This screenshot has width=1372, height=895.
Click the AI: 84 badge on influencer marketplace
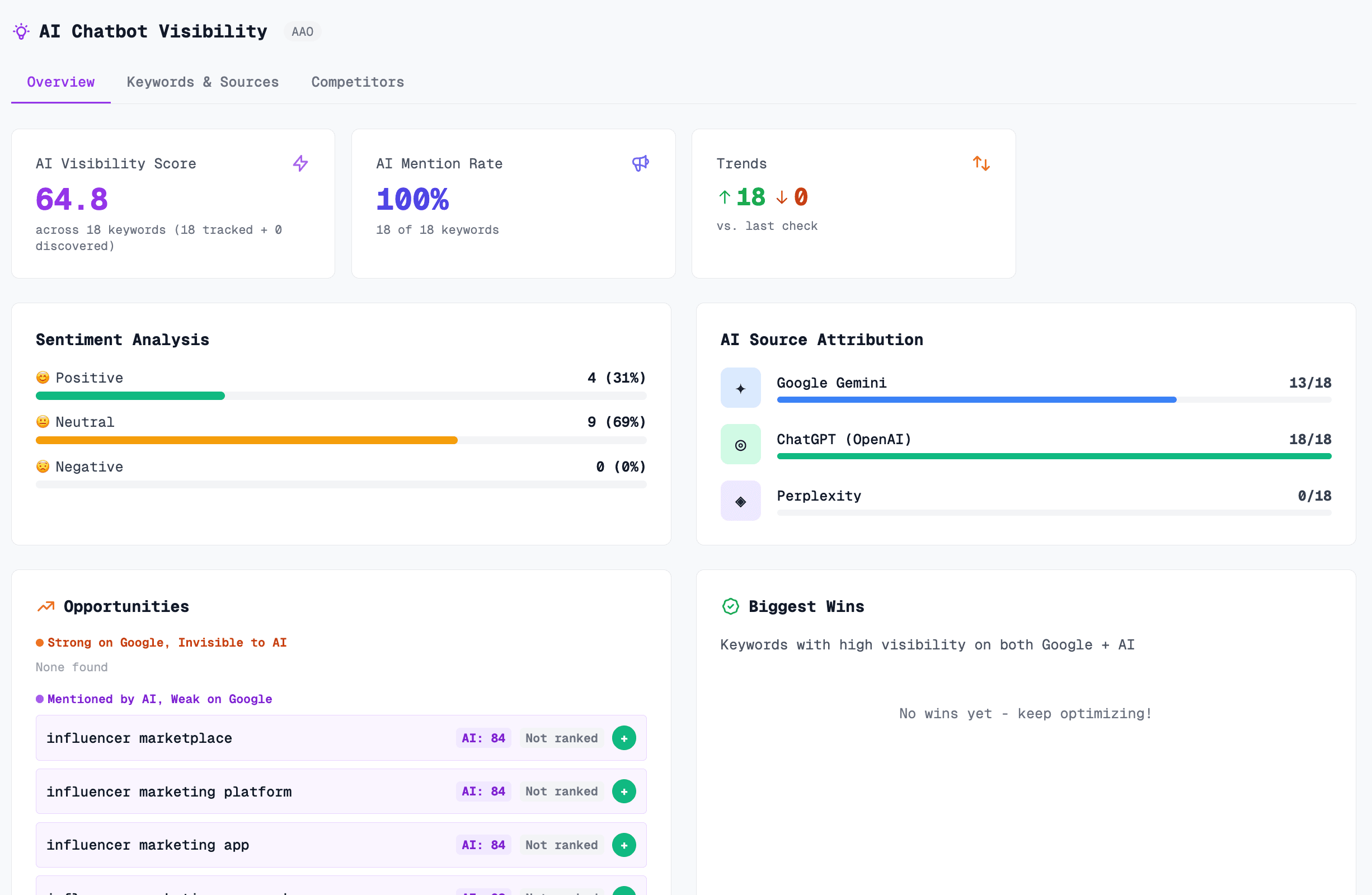483,738
